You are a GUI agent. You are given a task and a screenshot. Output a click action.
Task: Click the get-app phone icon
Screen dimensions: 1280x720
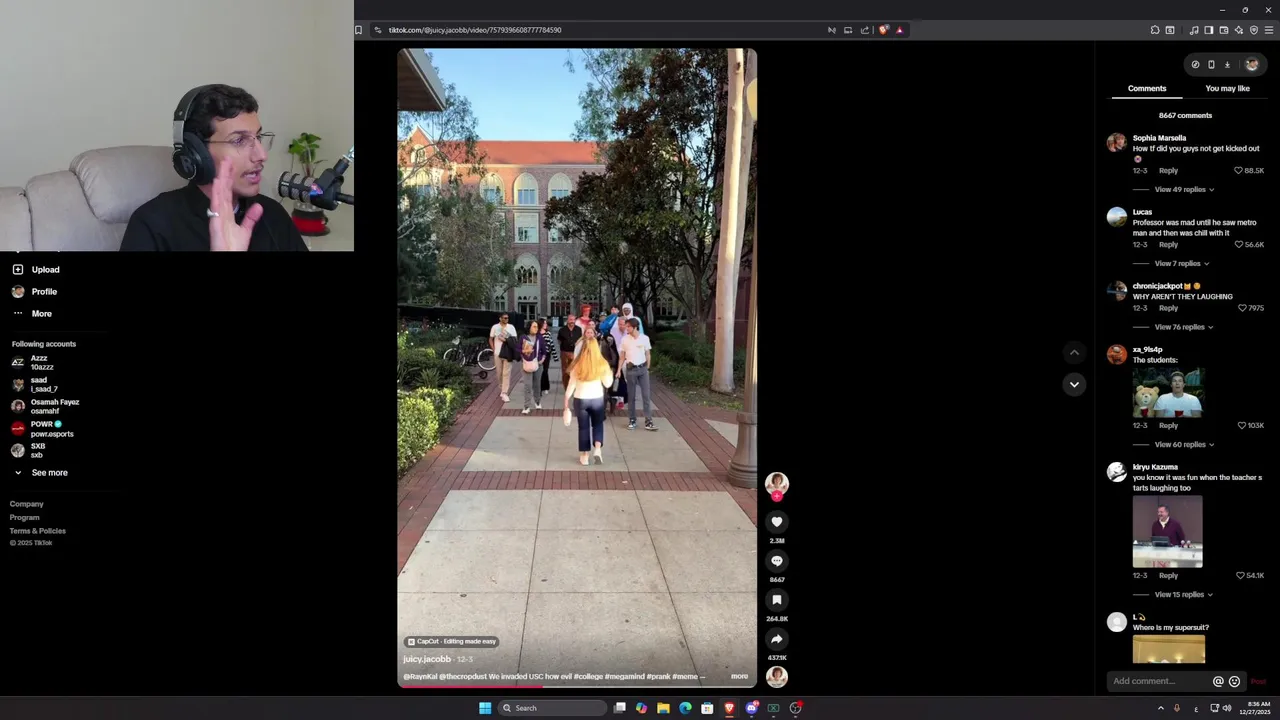click(1211, 65)
